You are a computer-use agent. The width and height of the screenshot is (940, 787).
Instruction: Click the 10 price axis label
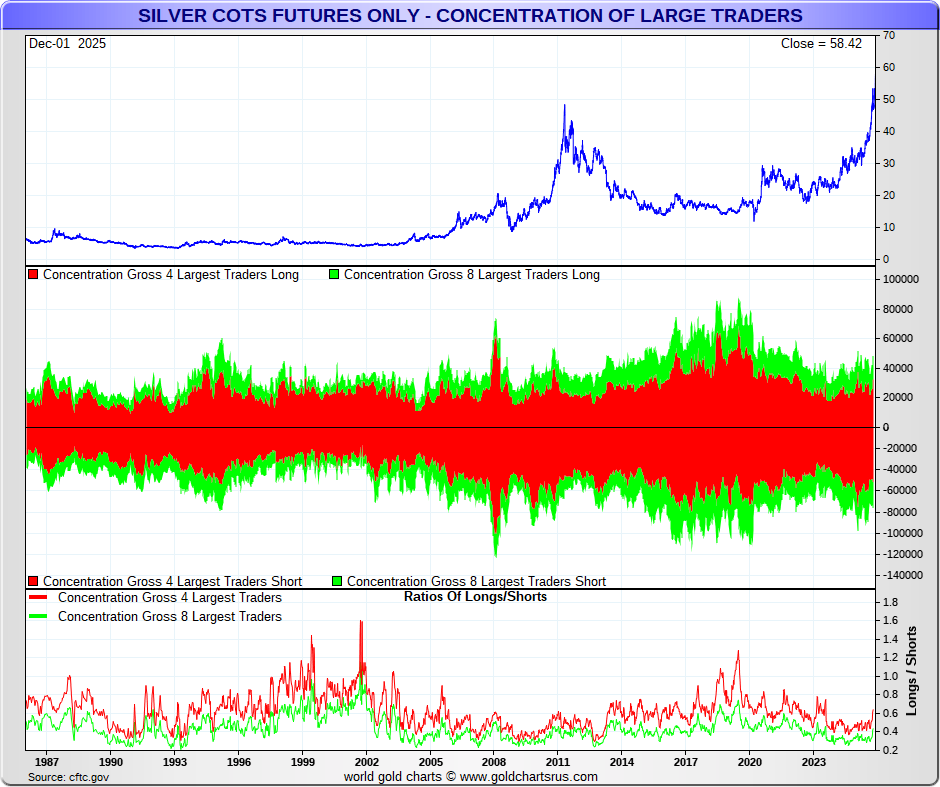(x=889, y=228)
